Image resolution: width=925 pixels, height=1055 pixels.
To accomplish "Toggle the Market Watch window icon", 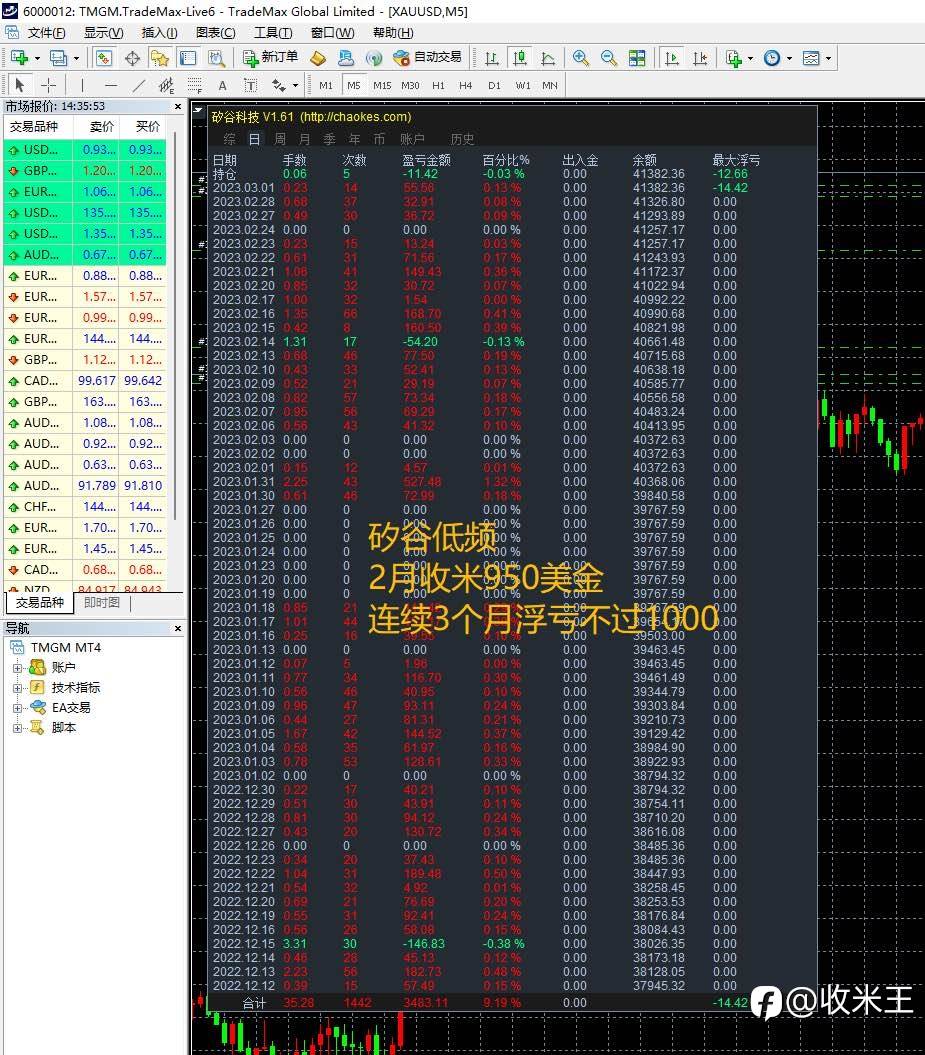I will [x=104, y=58].
